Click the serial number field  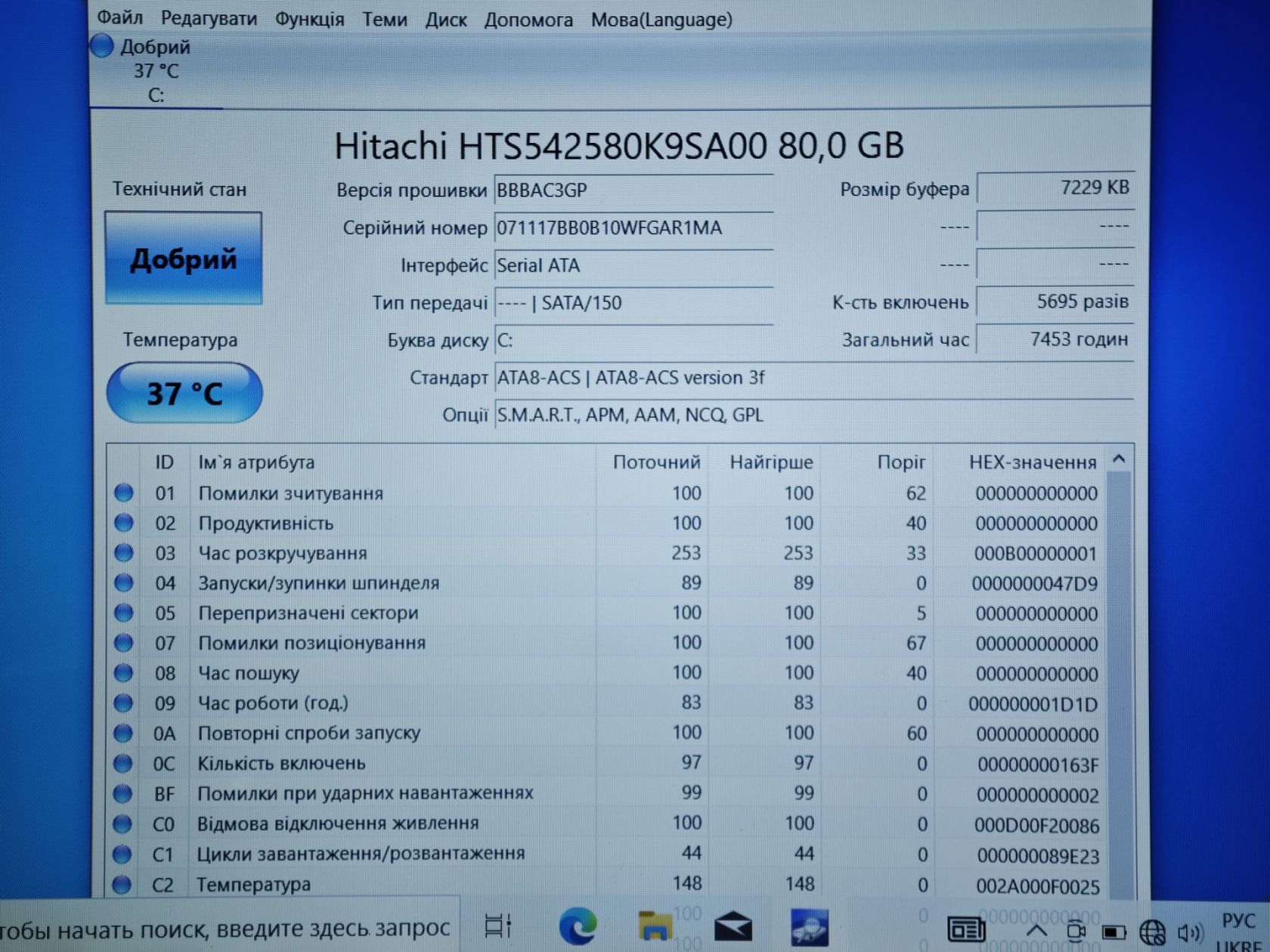coord(633,228)
